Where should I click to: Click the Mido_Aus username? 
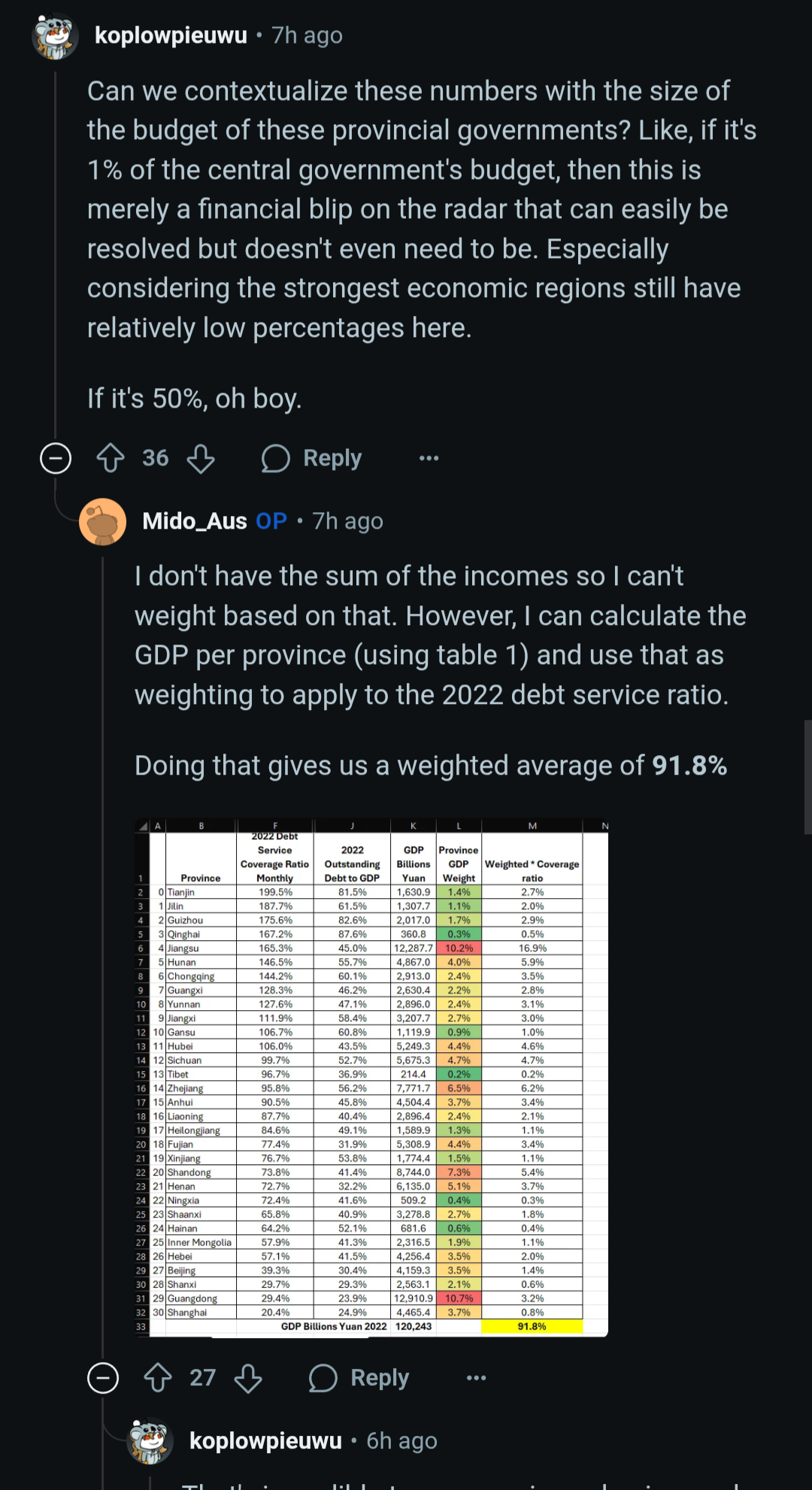pyautogui.click(x=195, y=521)
